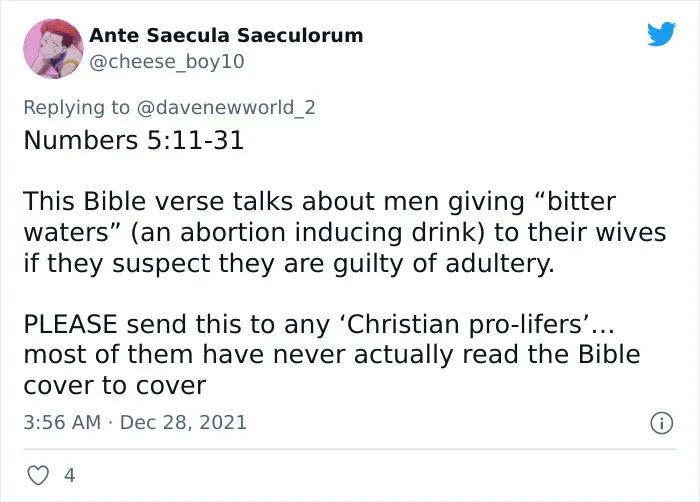The image size is (700, 502).
Task: Click the like count showing 4
Action: click(70, 475)
